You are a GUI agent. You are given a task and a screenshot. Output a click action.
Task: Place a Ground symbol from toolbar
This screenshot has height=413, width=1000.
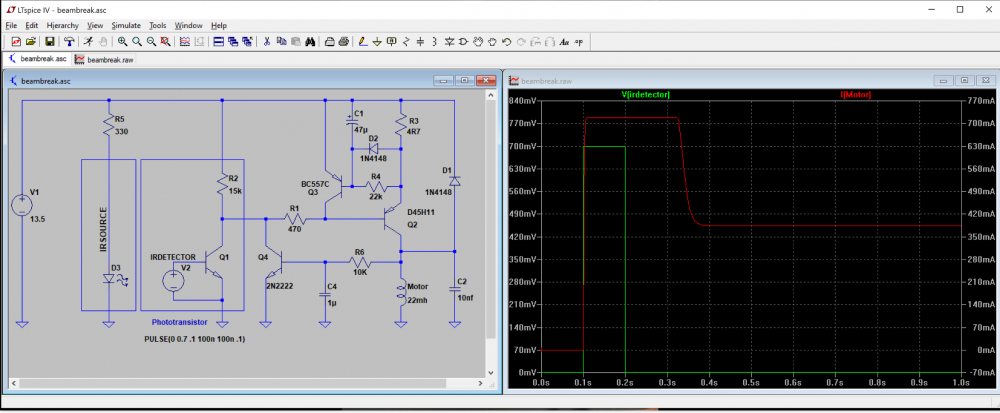377,41
